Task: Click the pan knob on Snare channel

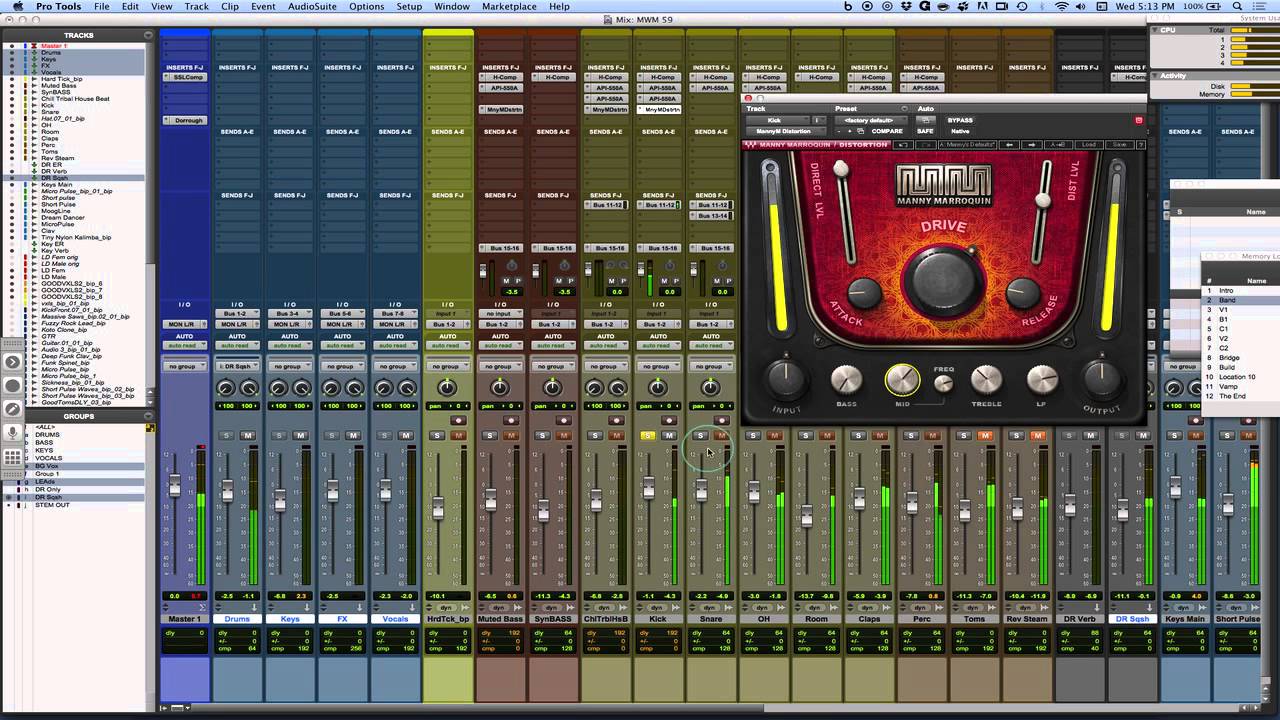Action: click(x=710, y=388)
